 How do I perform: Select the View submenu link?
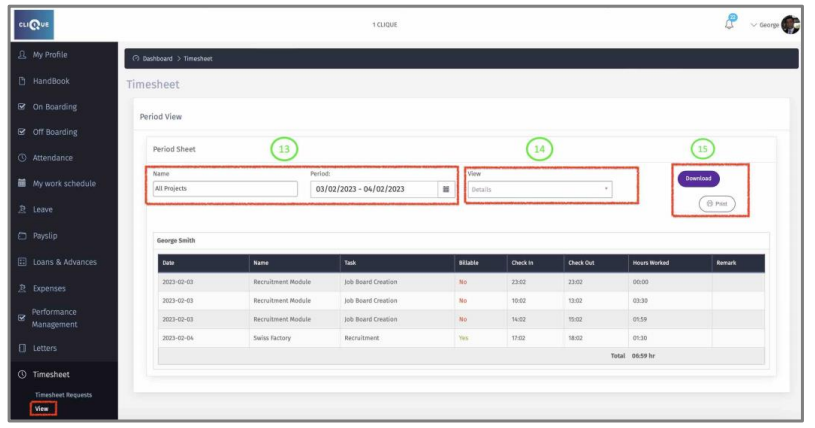[41, 408]
